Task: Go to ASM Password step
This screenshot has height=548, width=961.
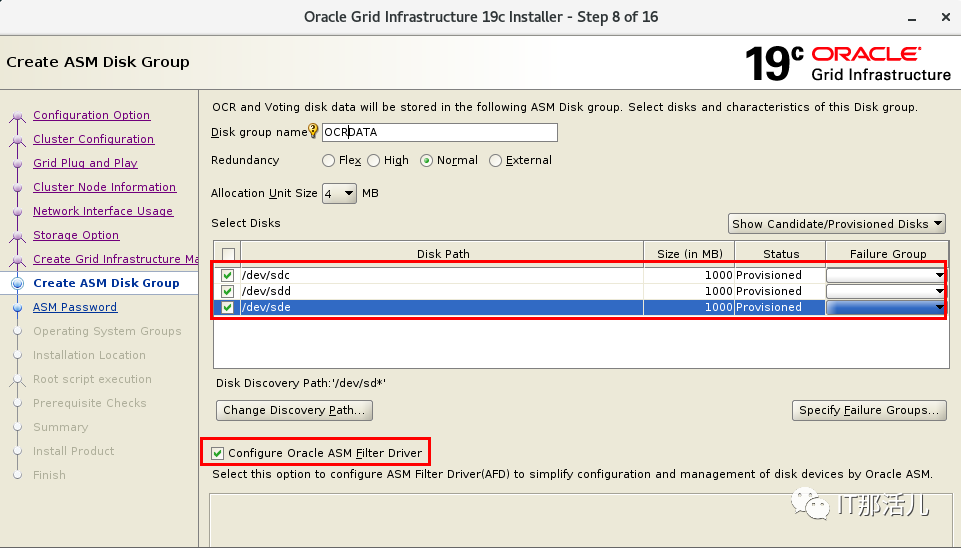Action: (75, 307)
